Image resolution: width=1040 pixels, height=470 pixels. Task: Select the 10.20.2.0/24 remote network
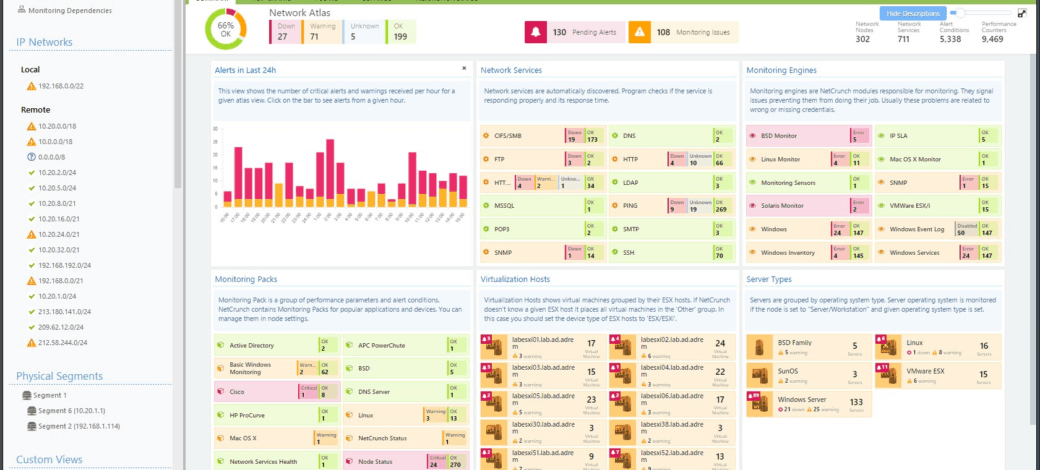point(60,172)
